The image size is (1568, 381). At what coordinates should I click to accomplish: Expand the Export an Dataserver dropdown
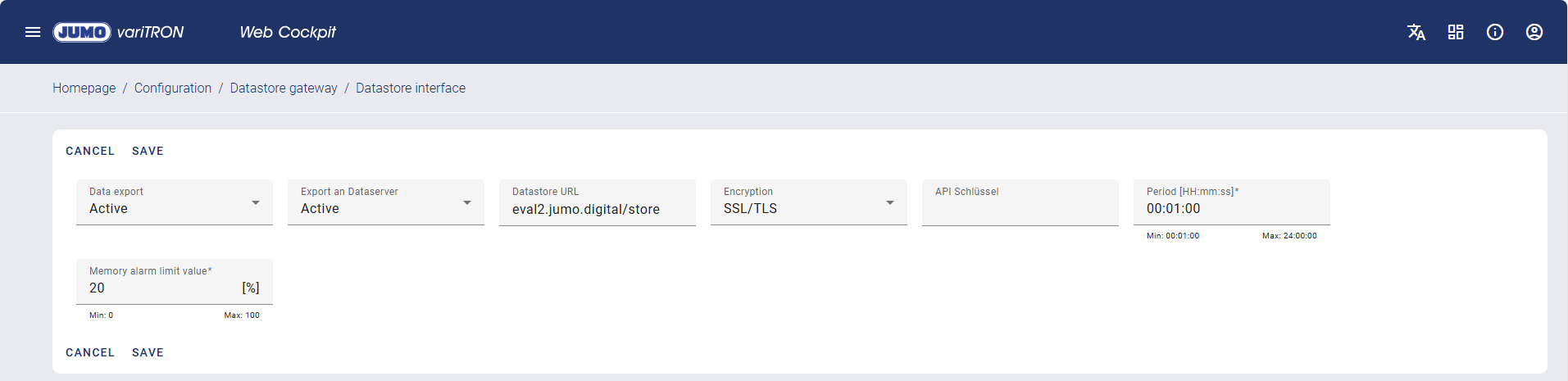click(385, 202)
